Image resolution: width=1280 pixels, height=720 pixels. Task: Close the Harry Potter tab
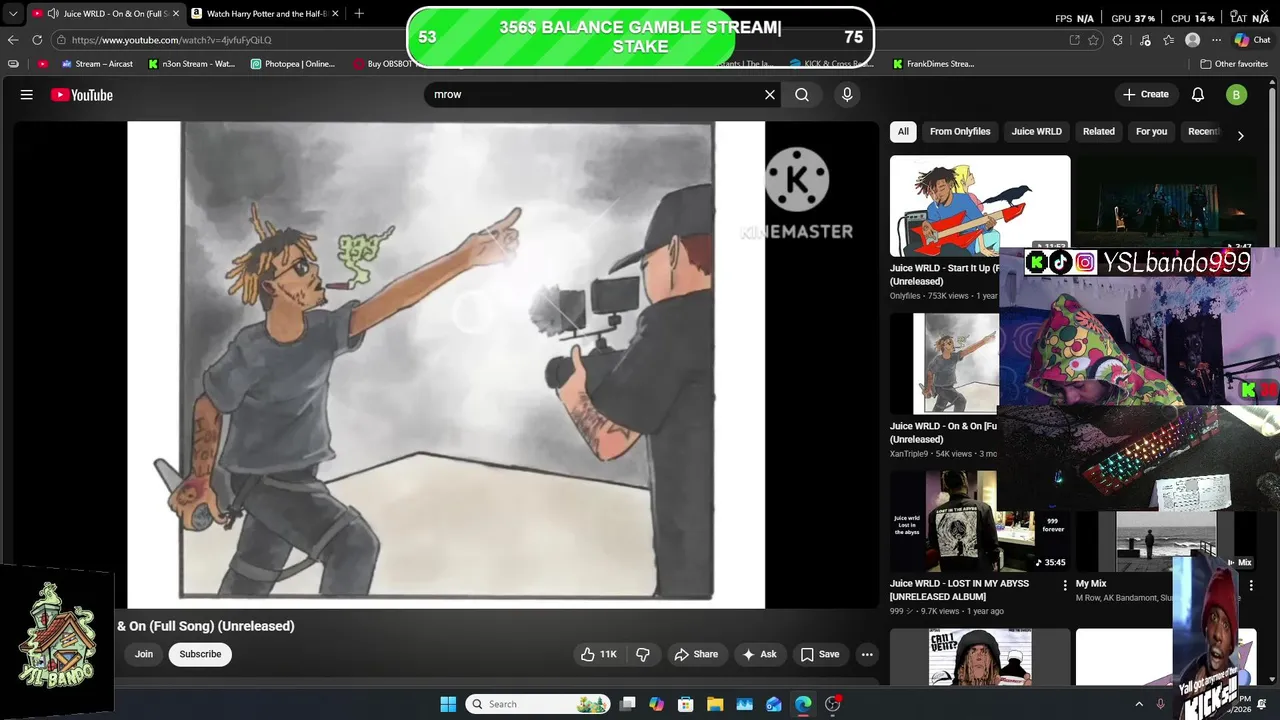[x=335, y=14]
